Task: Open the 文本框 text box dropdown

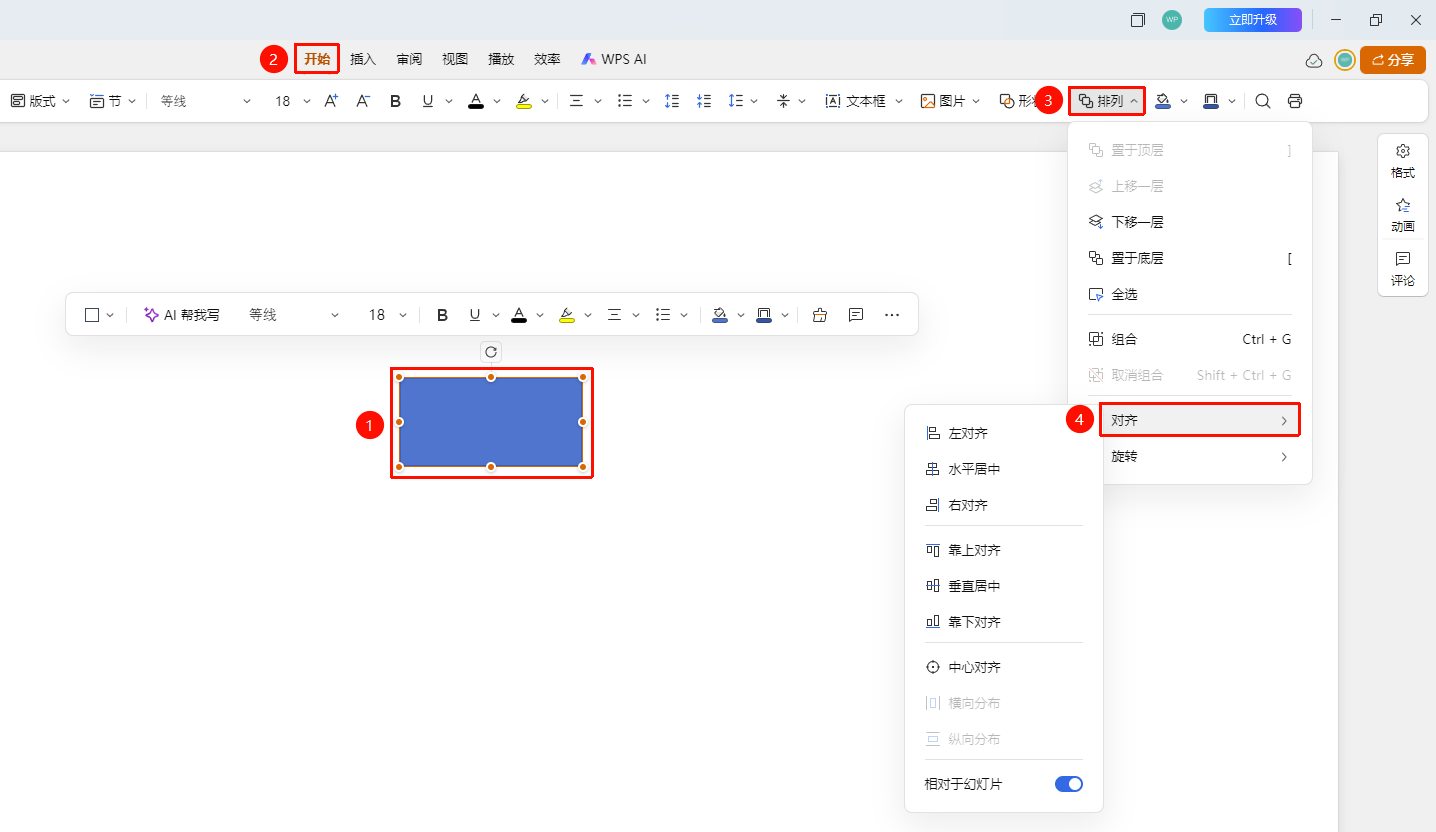Action: click(x=864, y=101)
